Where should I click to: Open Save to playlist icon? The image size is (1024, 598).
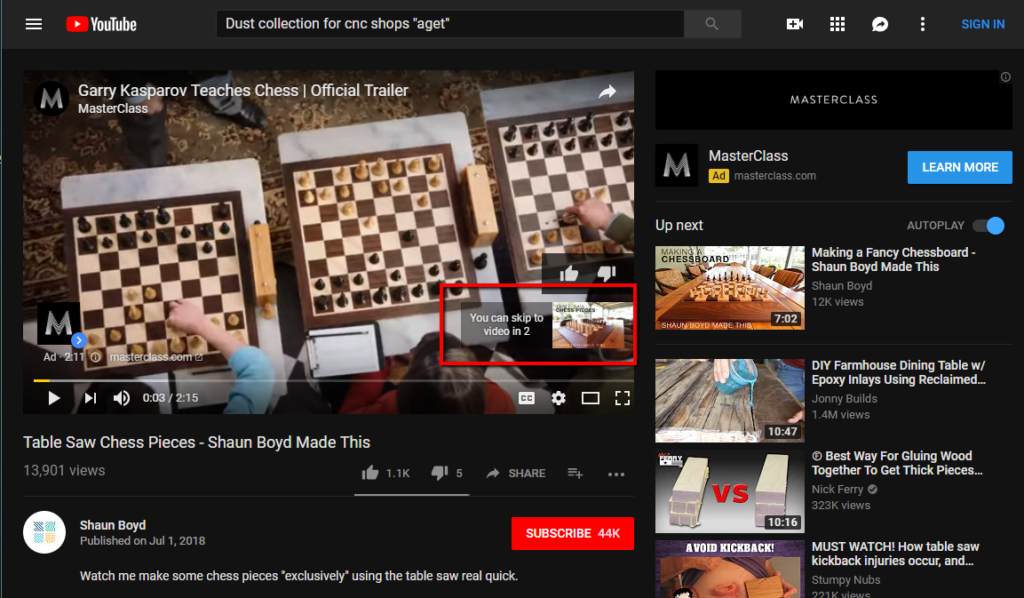point(575,473)
